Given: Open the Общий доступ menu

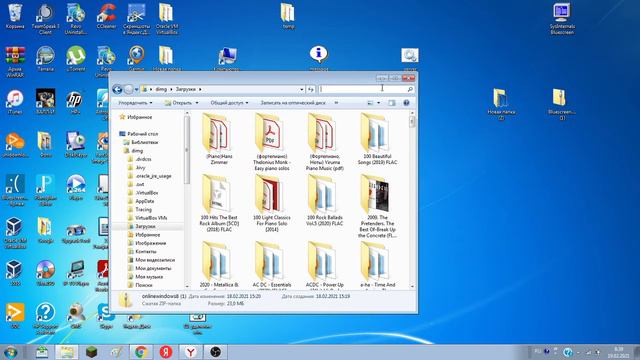Looking at the screenshot, I should (x=229, y=103).
